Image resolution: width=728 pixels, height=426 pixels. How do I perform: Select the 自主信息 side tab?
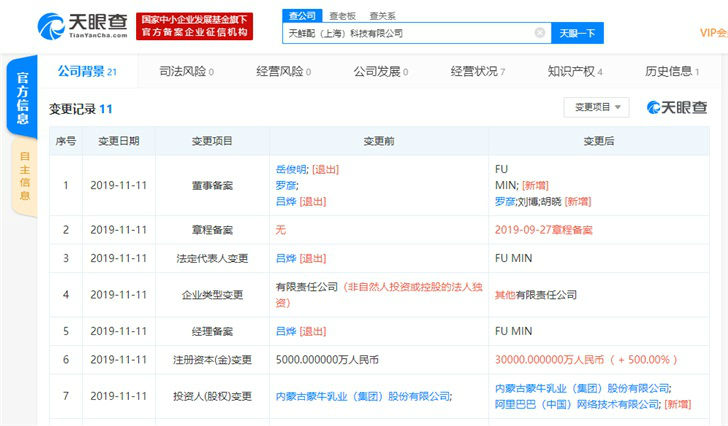pyautogui.click(x=24, y=175)
